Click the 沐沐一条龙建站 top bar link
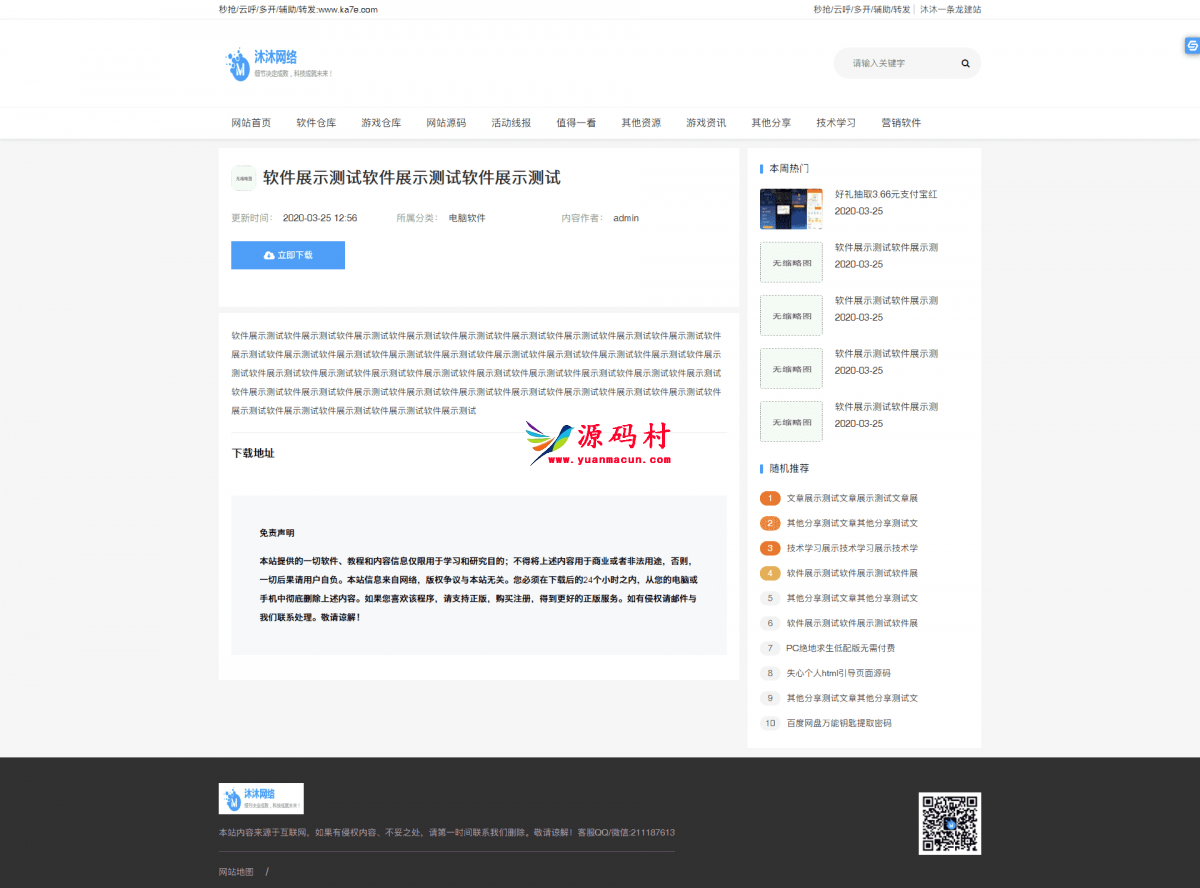The width and height of the screenshot is (1200, 888). coord(950,9)
